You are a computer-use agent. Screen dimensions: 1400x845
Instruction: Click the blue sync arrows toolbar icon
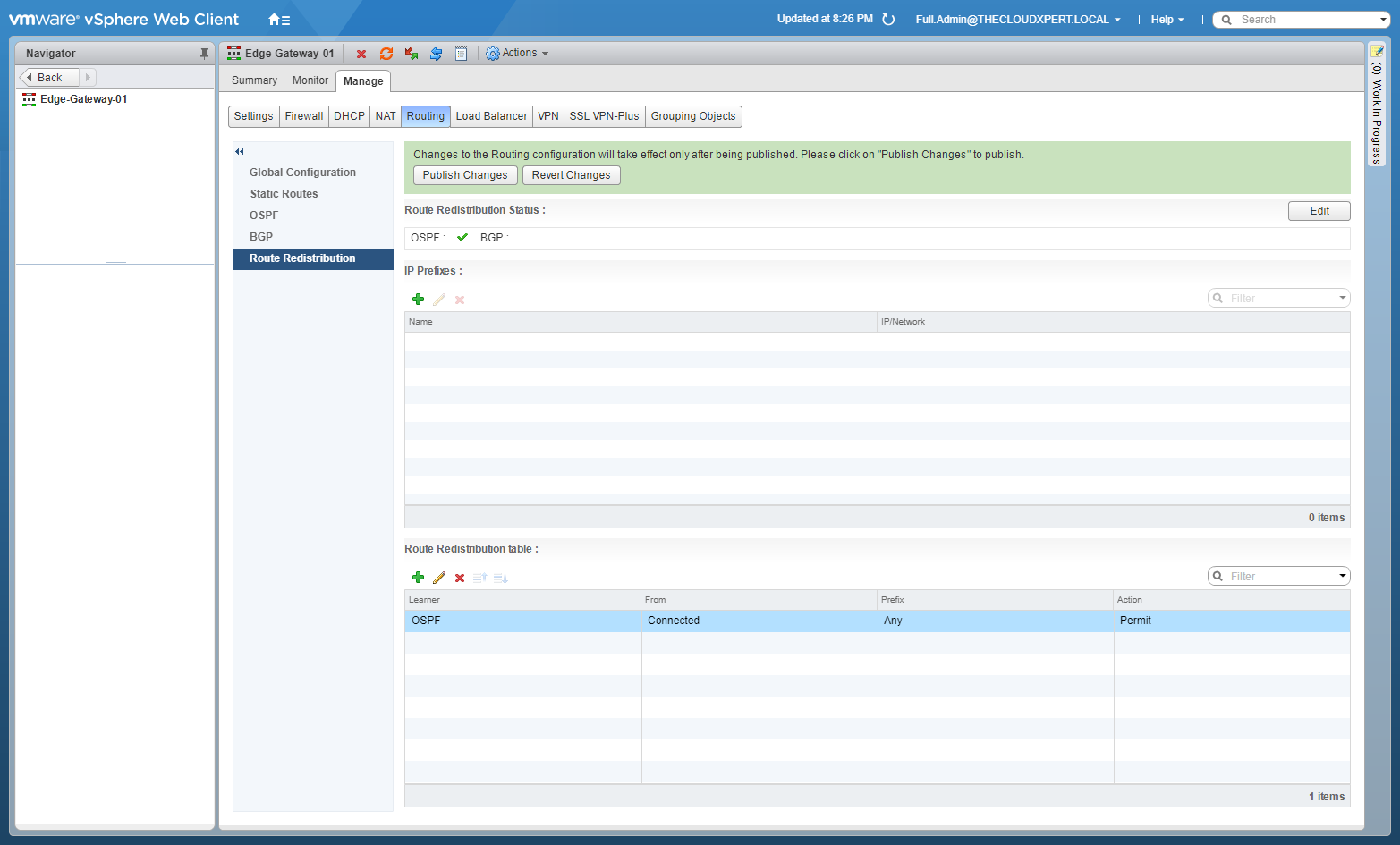coord(436,55)
